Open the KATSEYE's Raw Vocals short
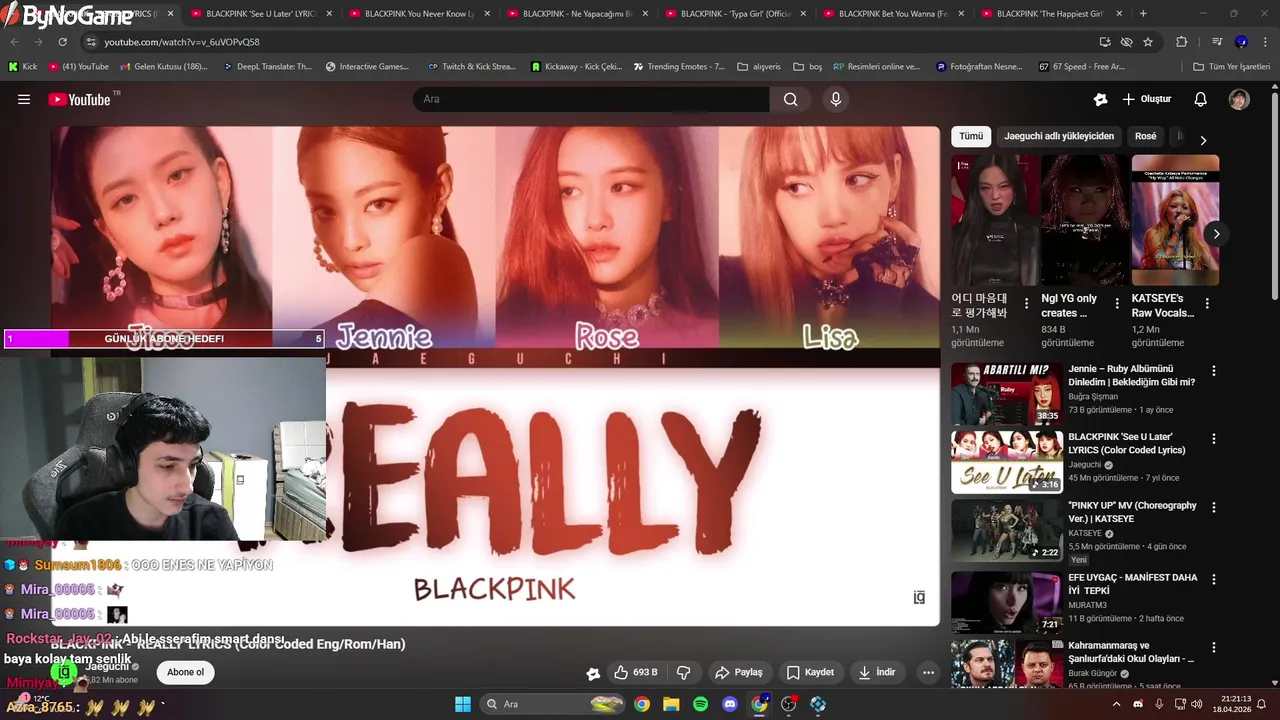This screenshot has height=720, width=1280. [1175, 220]
